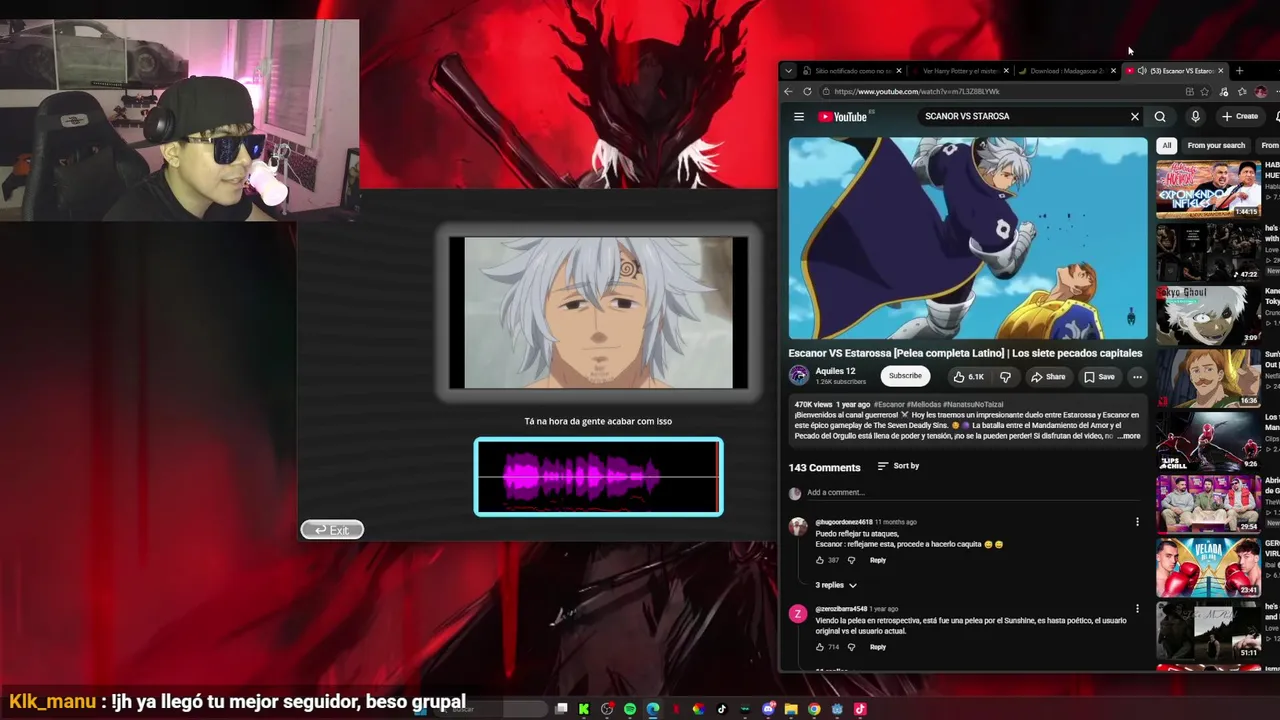Open the Aquiles 12 channel avatar
Image resolution: width=1280 pixels, height=720 pixels.
(799, 376)
